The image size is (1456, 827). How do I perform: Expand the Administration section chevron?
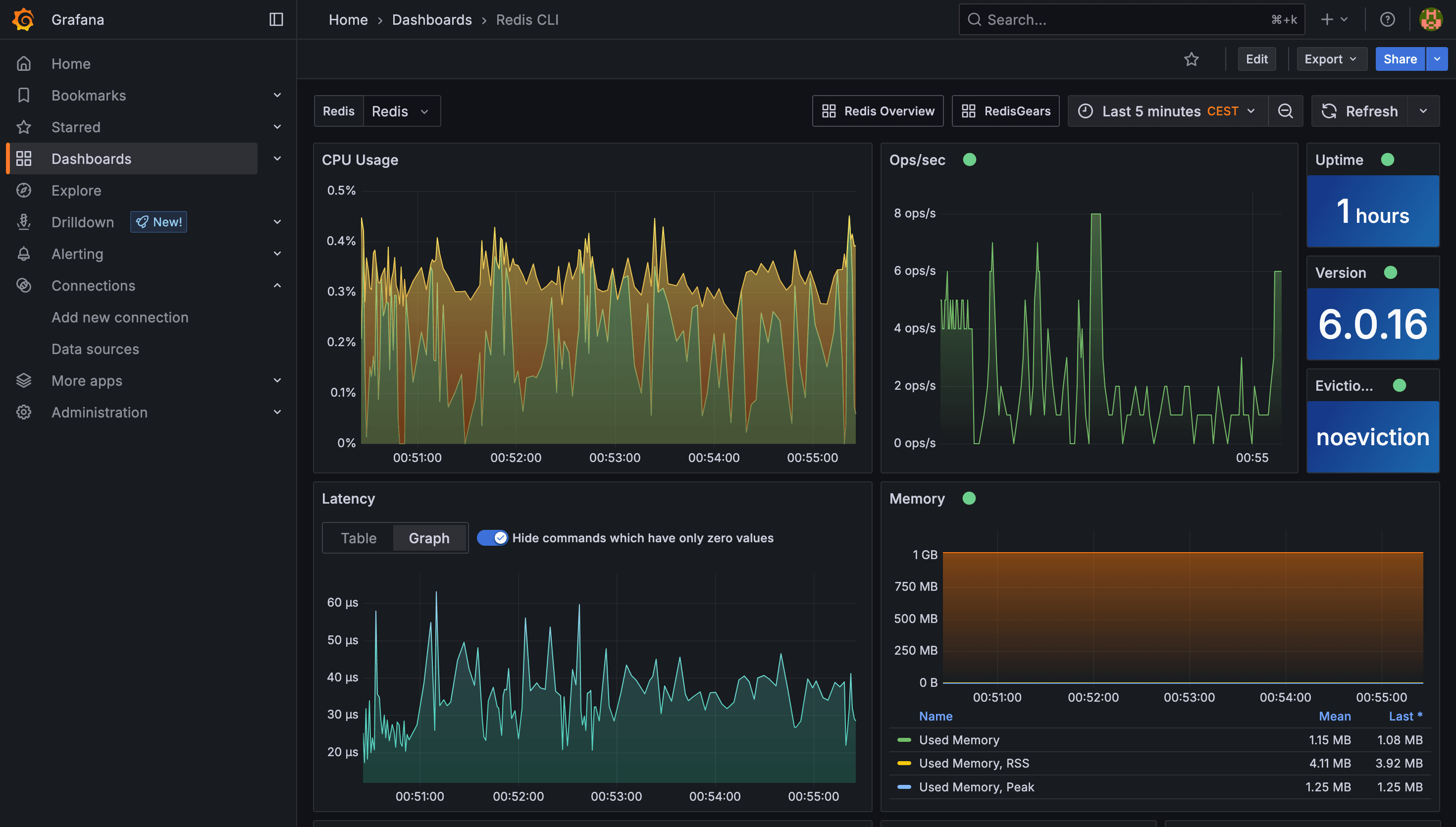277,413
